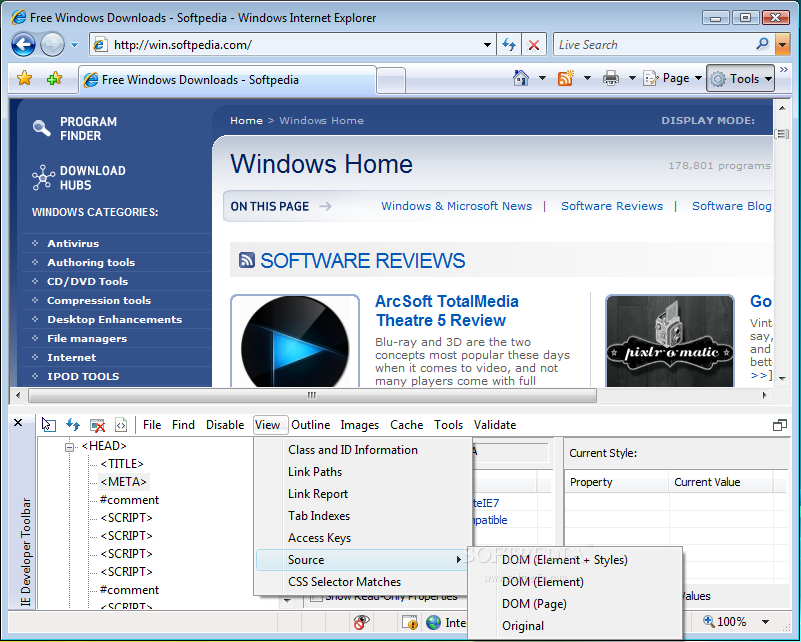
Task: Unpin the developer toolbar with restore icon
Action: point(780,425)
